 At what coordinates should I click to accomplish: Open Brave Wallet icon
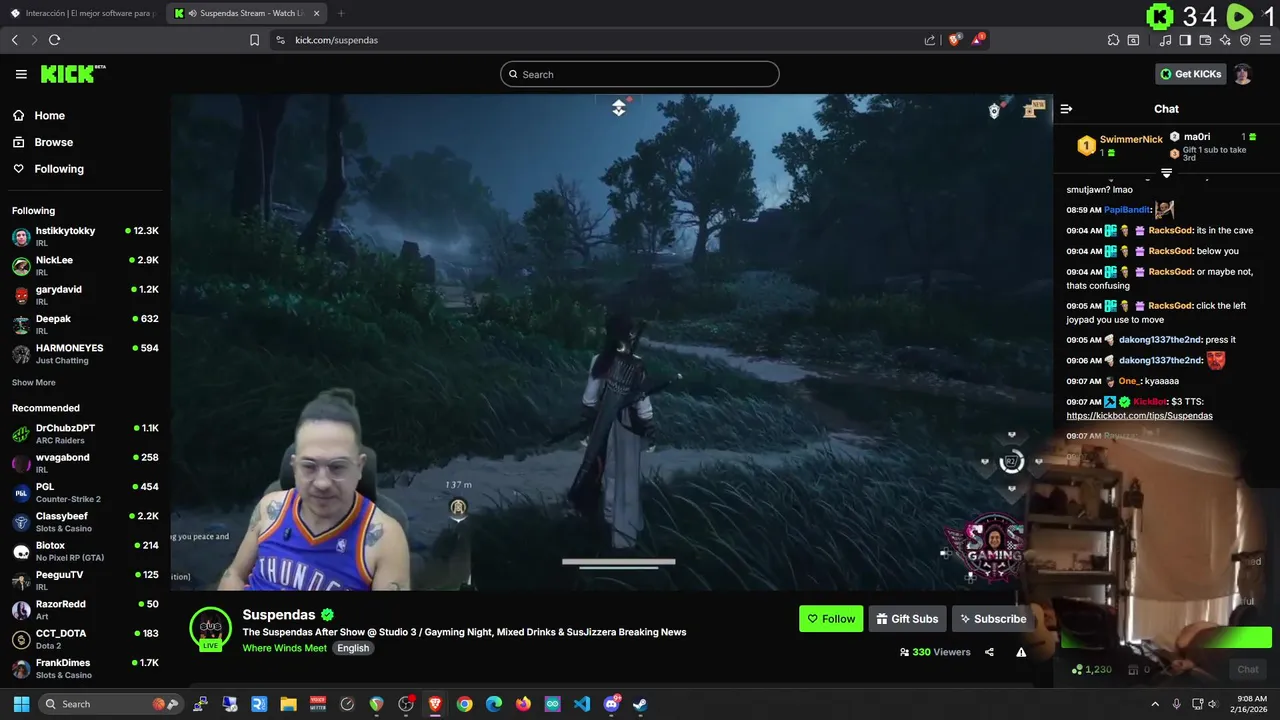(x=1205, y=40)
